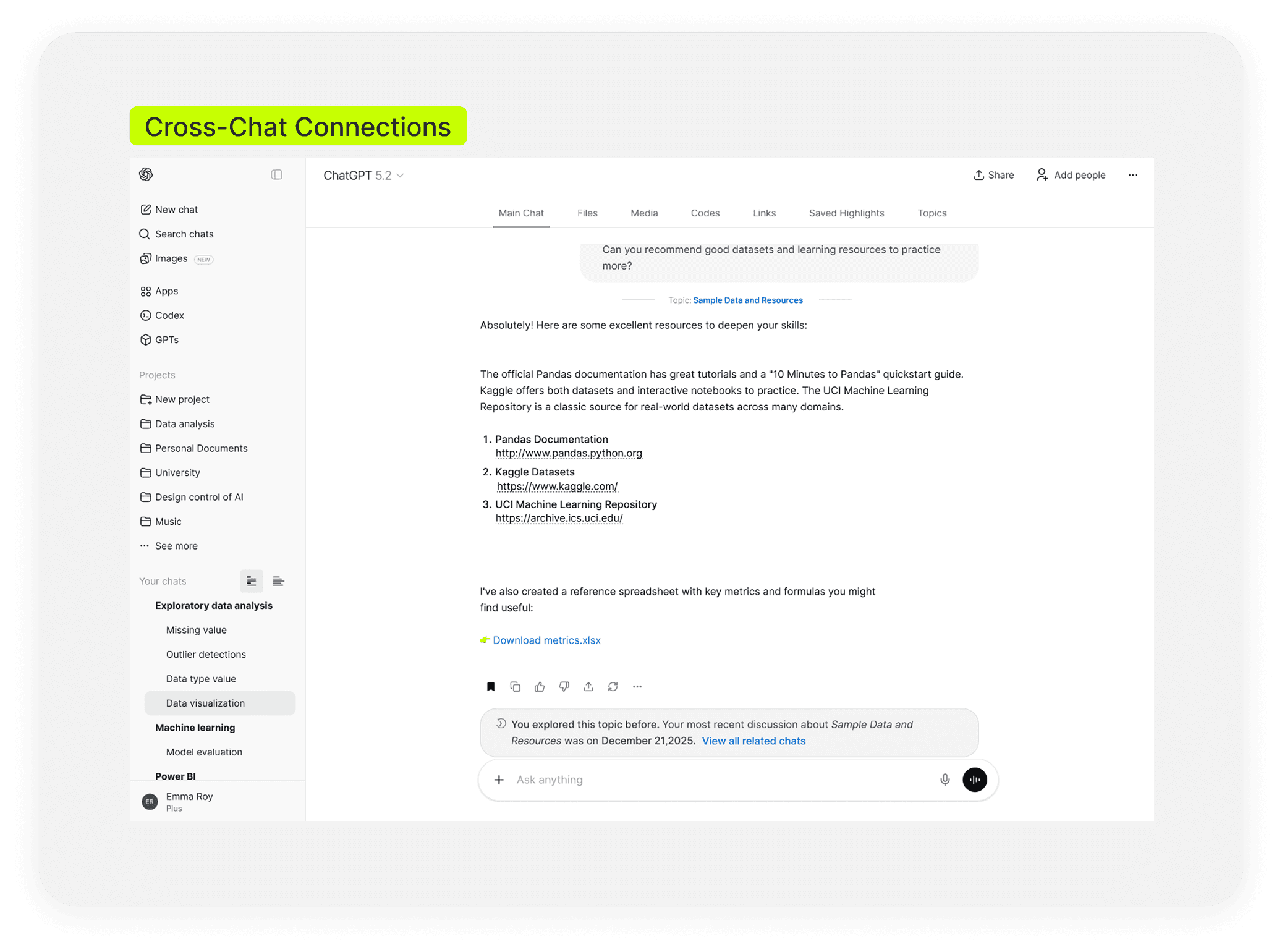Viewport: 1282px width, 952px height.
Task: Switch to the Saved Highlights tab
Action: point(846,213)
